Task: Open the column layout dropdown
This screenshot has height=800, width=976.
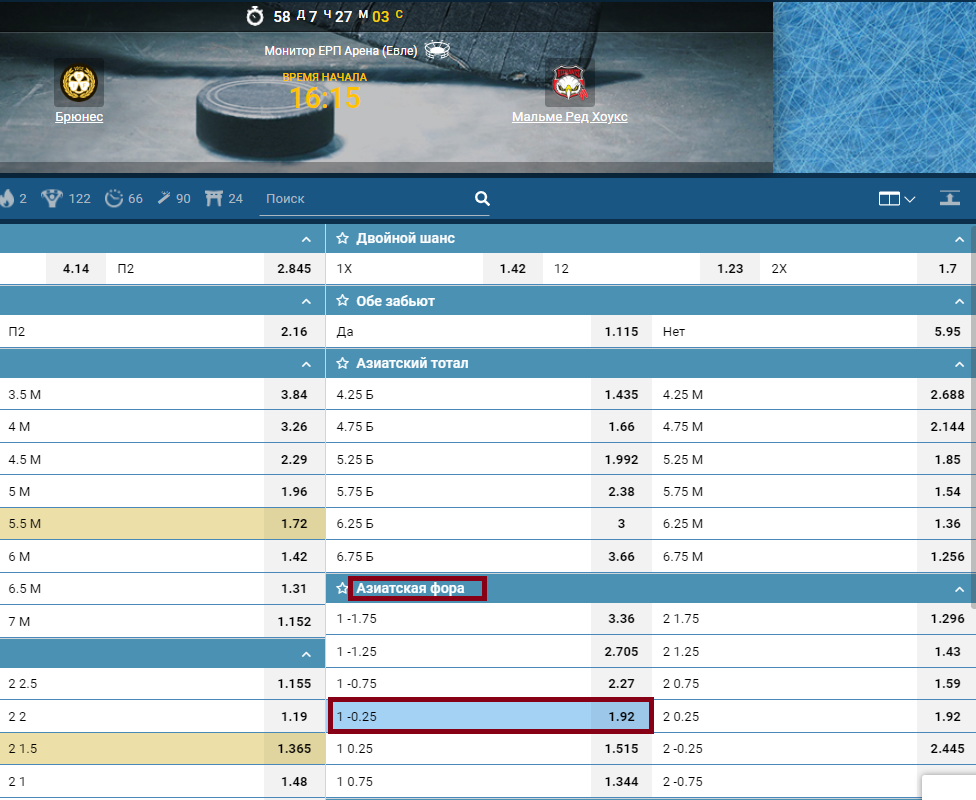Action: (897, 199)
